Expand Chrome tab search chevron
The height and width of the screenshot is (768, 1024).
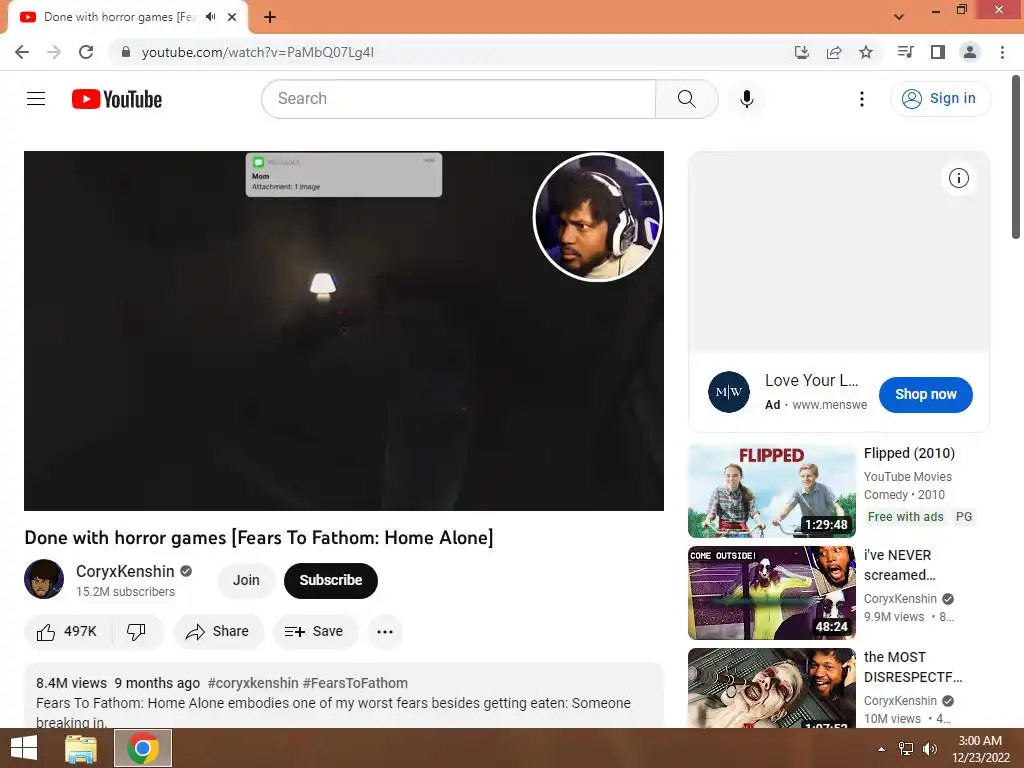pos(899,17)
